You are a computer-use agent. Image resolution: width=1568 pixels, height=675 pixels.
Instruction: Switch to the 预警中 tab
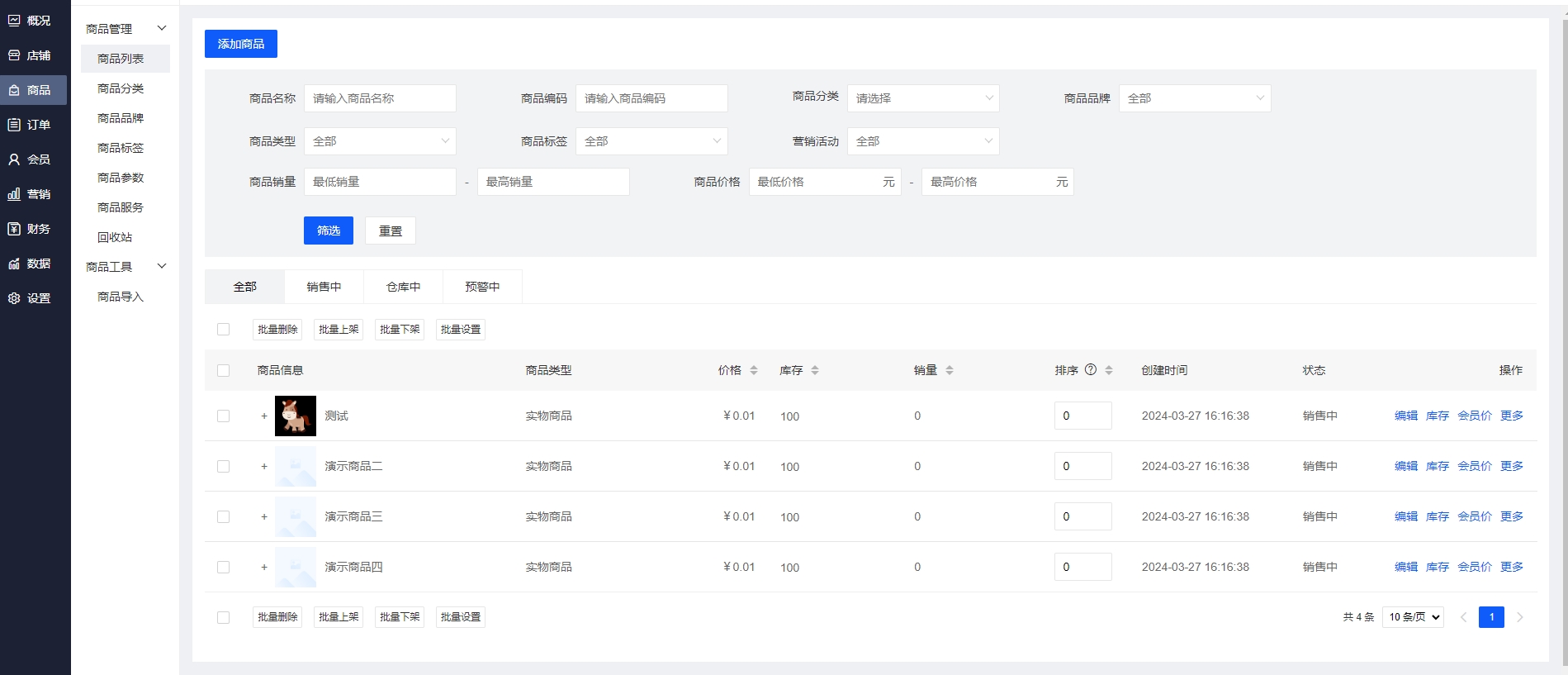coord(482,287)
